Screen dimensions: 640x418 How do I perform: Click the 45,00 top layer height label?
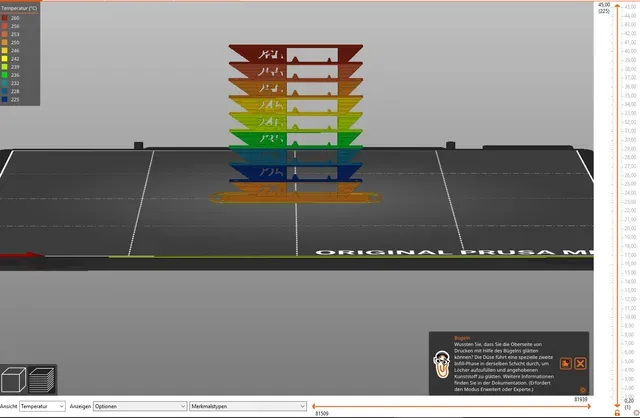(x=604, y=5)
